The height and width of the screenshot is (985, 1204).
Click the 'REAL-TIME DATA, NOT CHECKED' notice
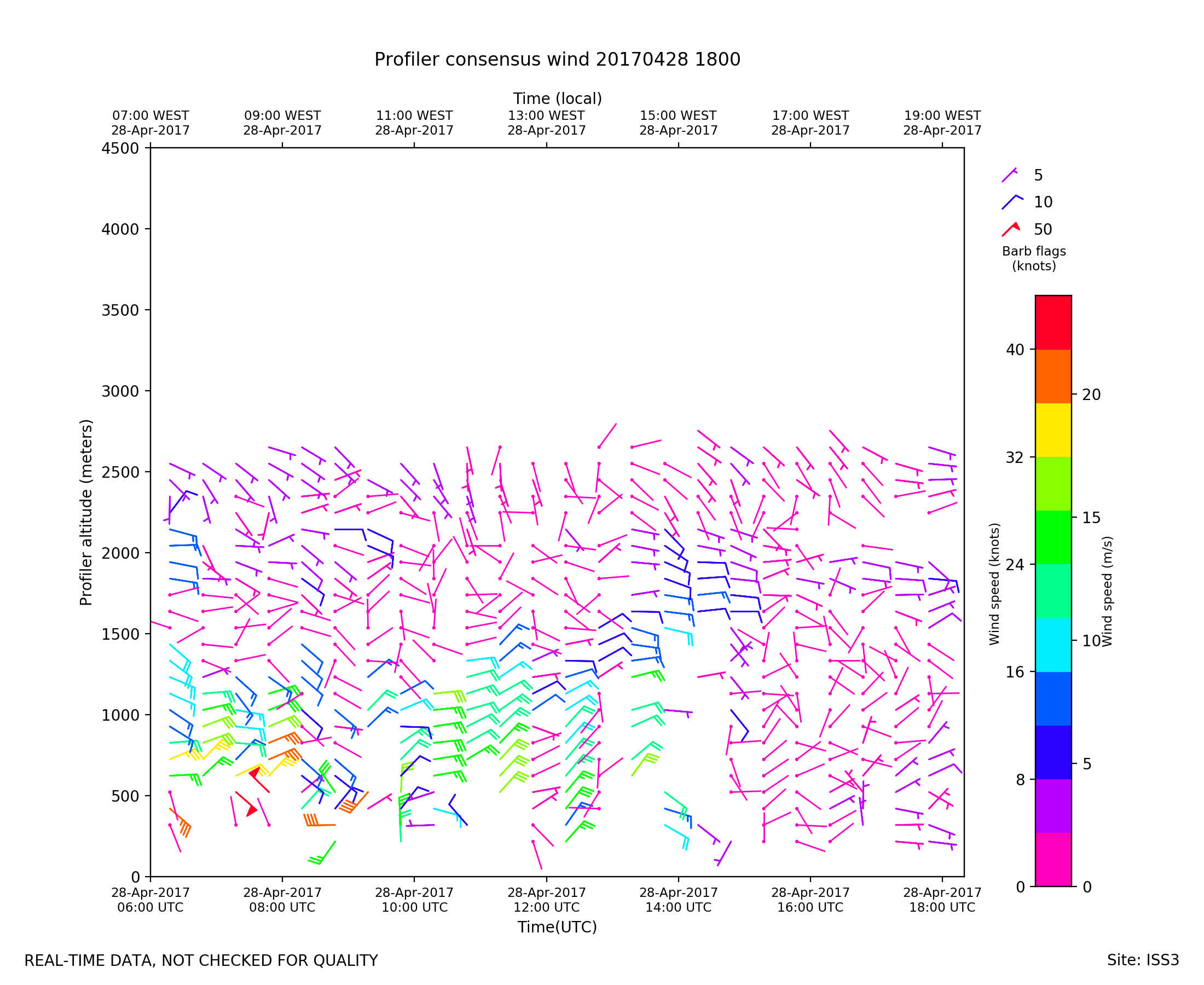pyautogui.click(x=201, y=960)
